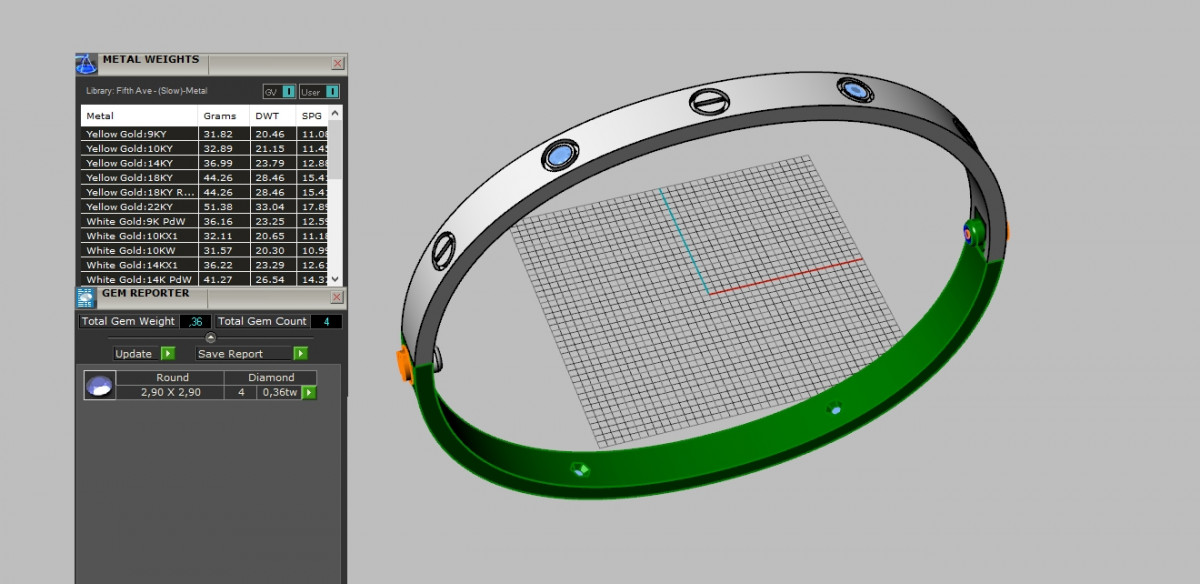Screen dimensions: 1200x584
Task: Click the Metal Weights panel icon
Action: coord(86,64)
